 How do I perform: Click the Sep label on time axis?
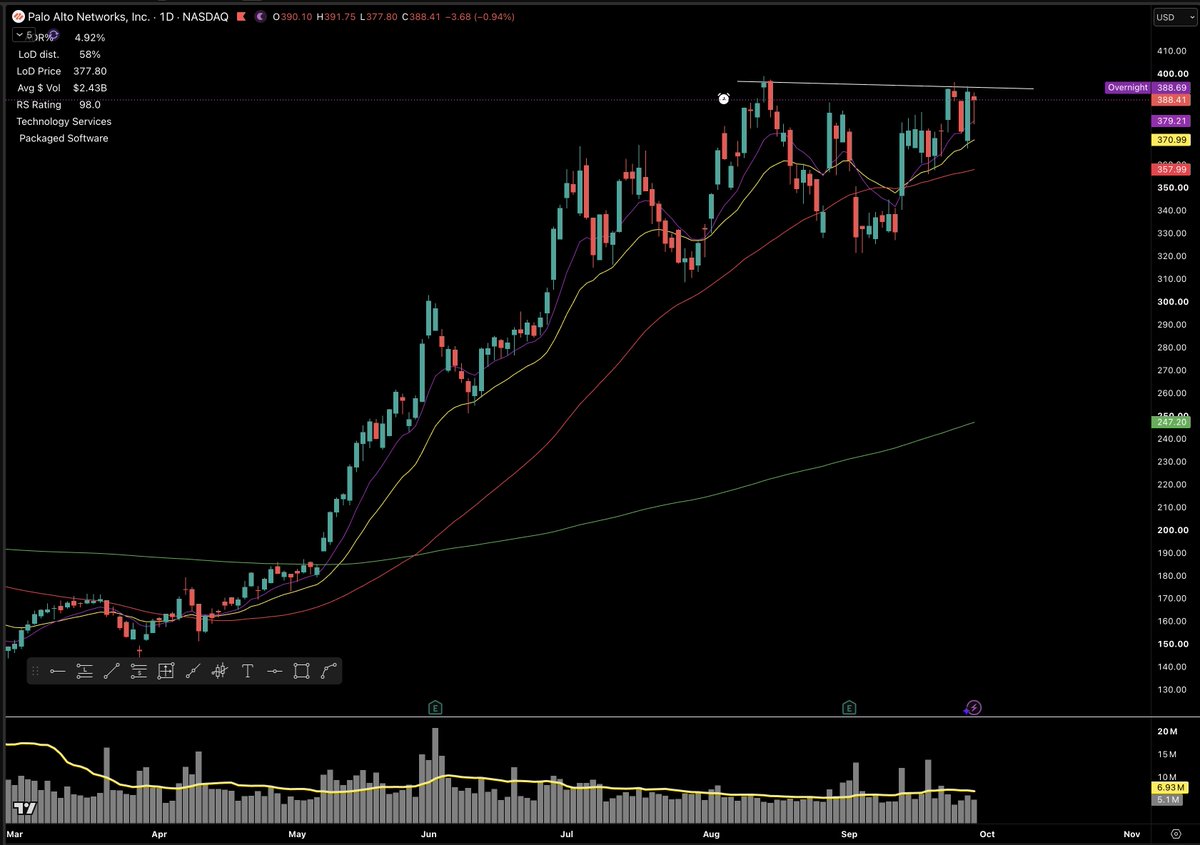pyautogui.click(x=849, y=833)
